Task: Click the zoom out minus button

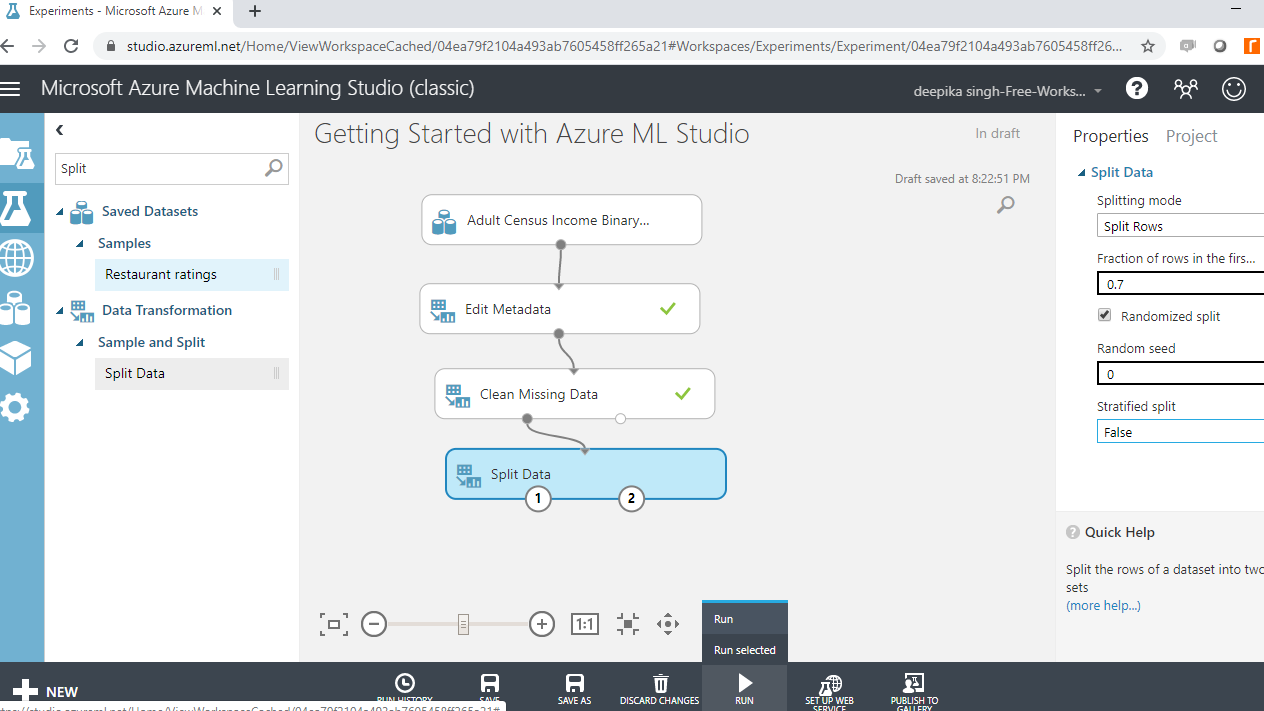Action: click(x=374, y=625)
